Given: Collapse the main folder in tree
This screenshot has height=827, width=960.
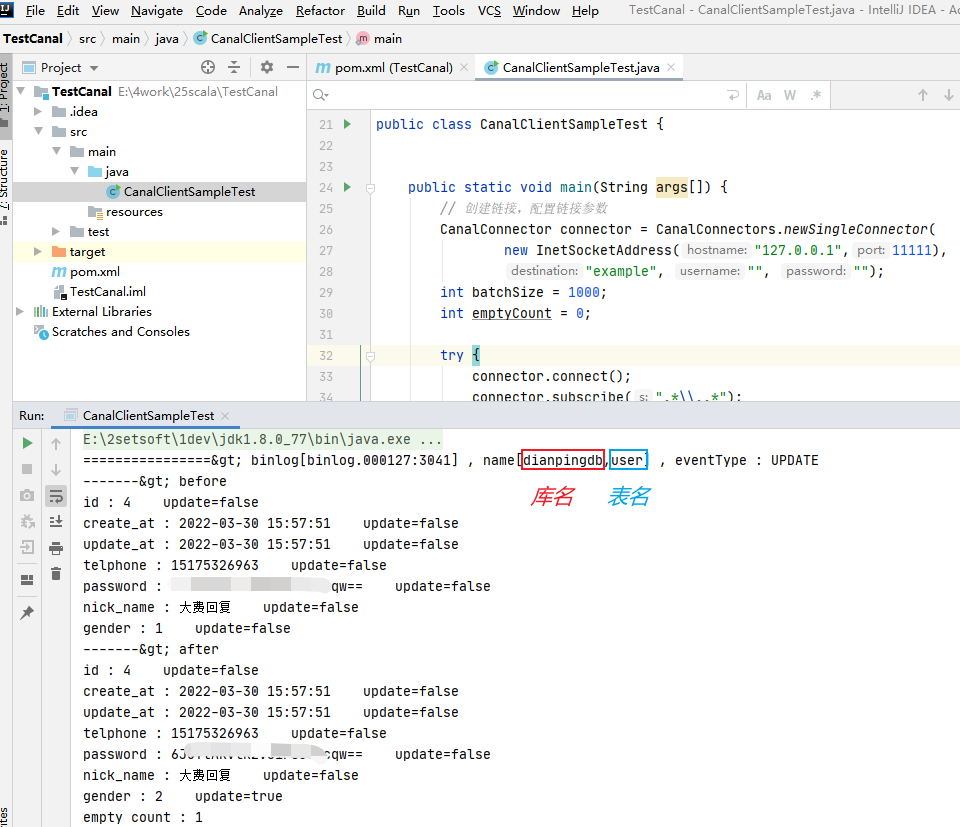Looking at the screenshot, I should [56, 151].
